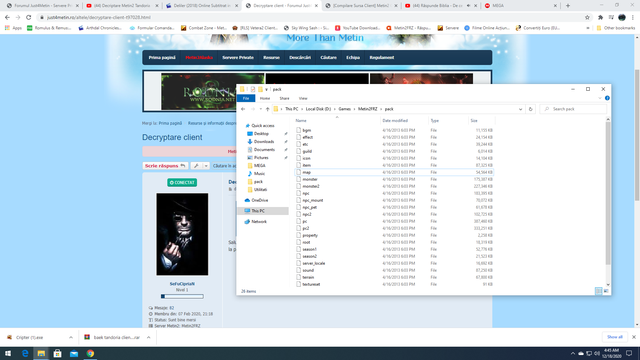This screenshot has width=640, height=360.
Task: Open Resurse in the forum navigation
Action: pos(271,58)
